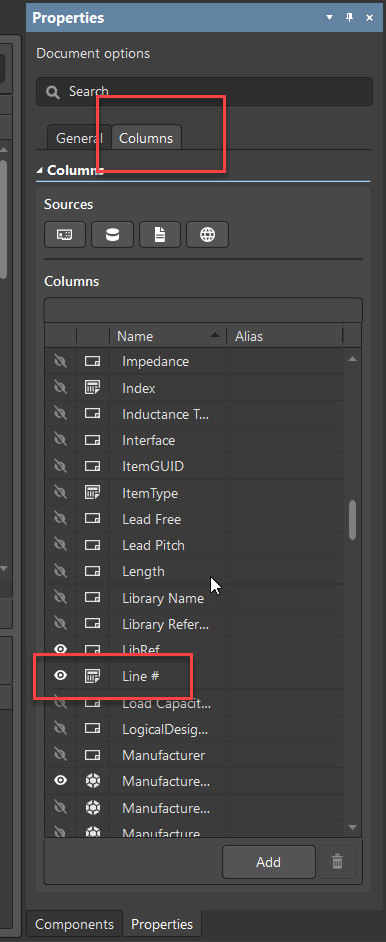Select the Lead Pitch column name
The width and height of the screenshot is (386, 942).
pos(153,545)
